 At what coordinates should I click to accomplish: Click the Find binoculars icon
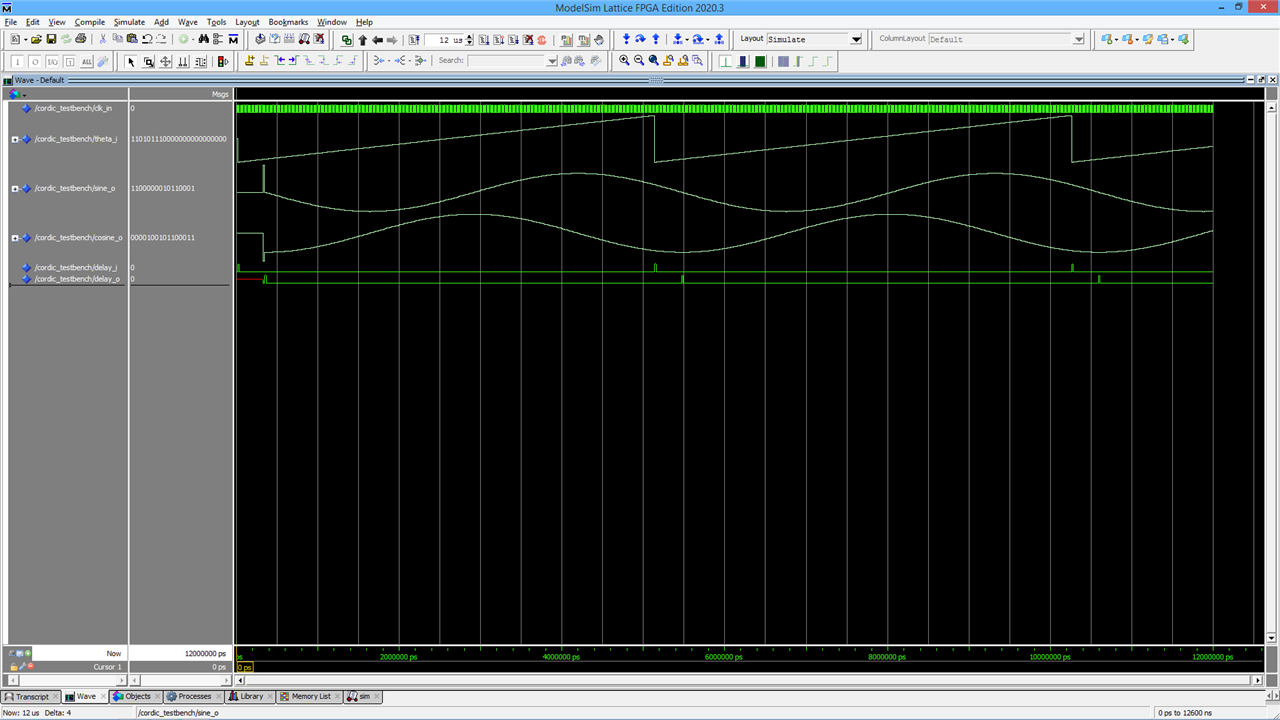[203, 39]
